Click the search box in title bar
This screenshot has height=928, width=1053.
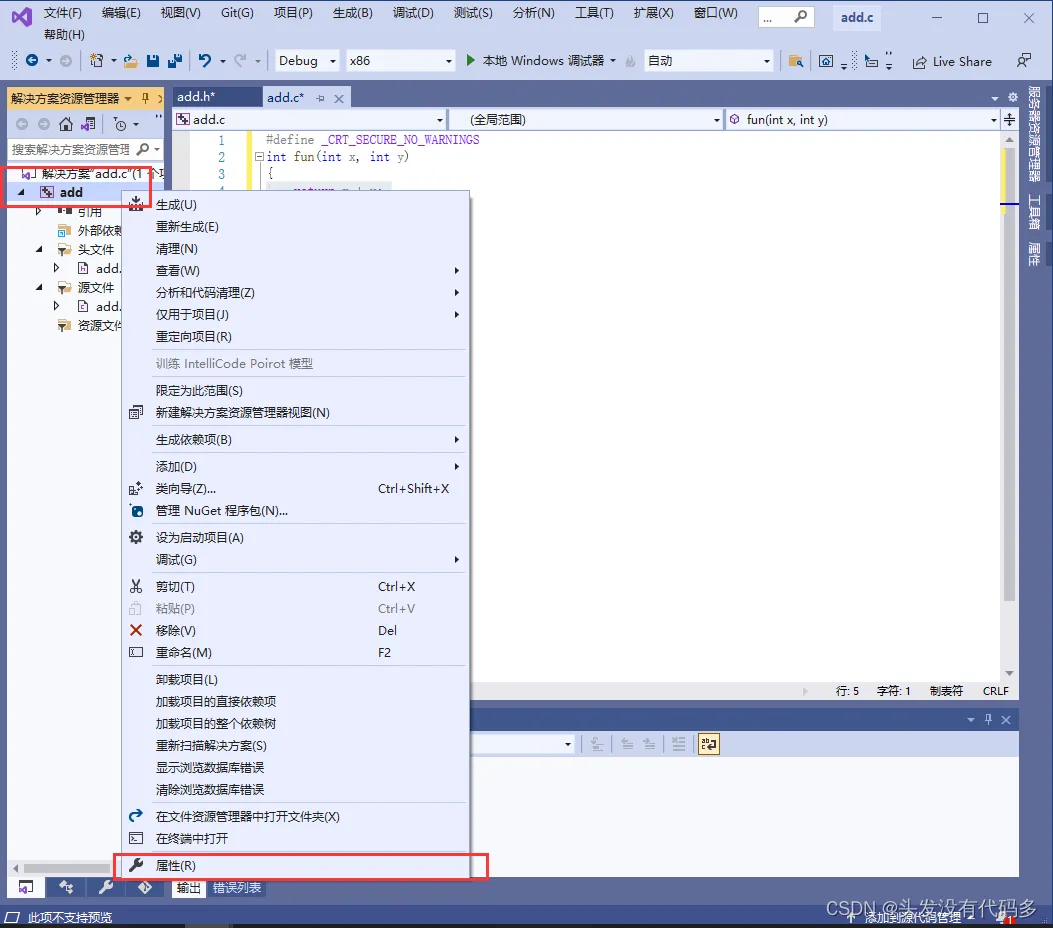(x=786, y=17)
